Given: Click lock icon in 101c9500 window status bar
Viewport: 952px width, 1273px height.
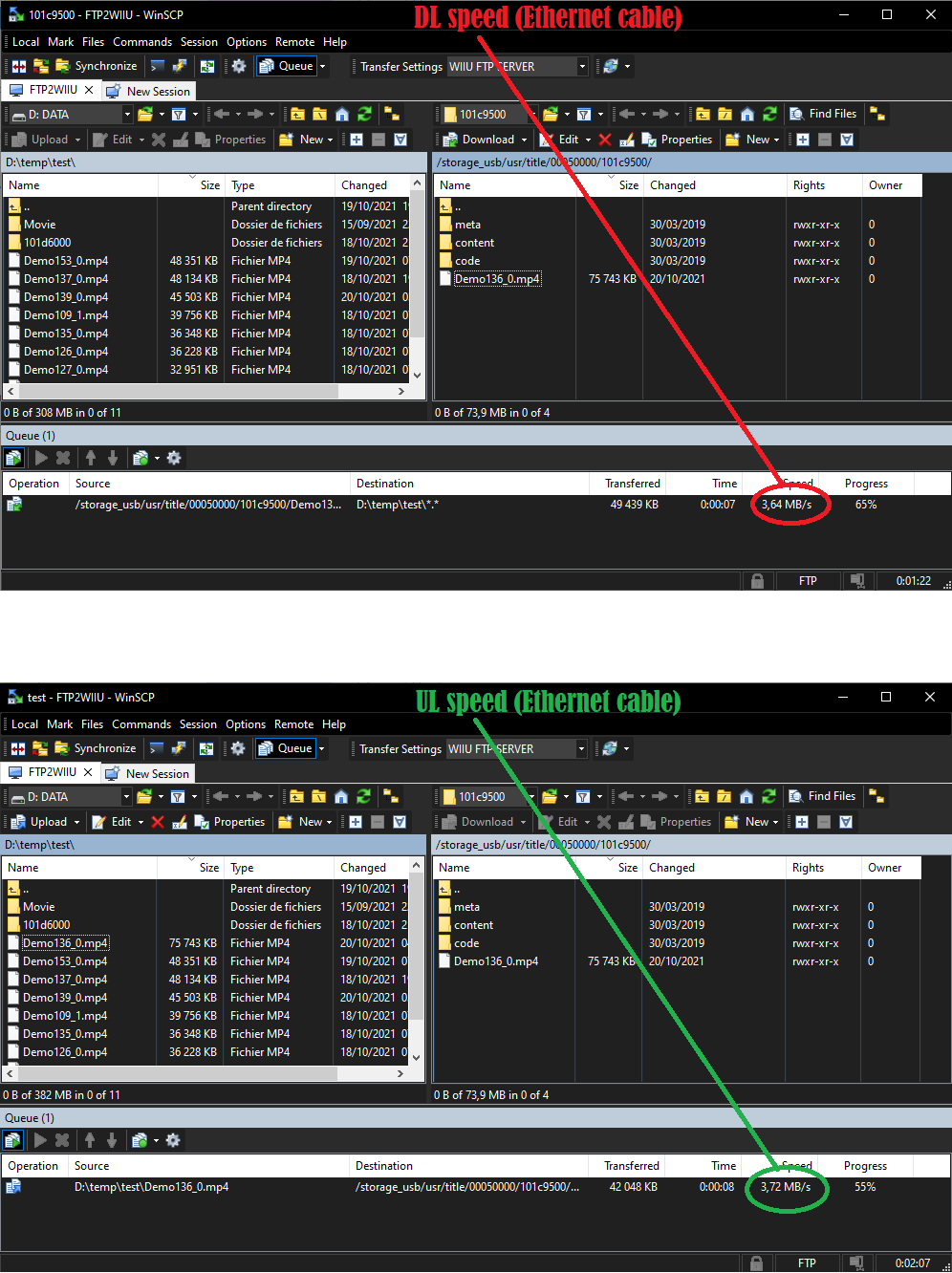Looking at the screenshot, I should (757, 581).
